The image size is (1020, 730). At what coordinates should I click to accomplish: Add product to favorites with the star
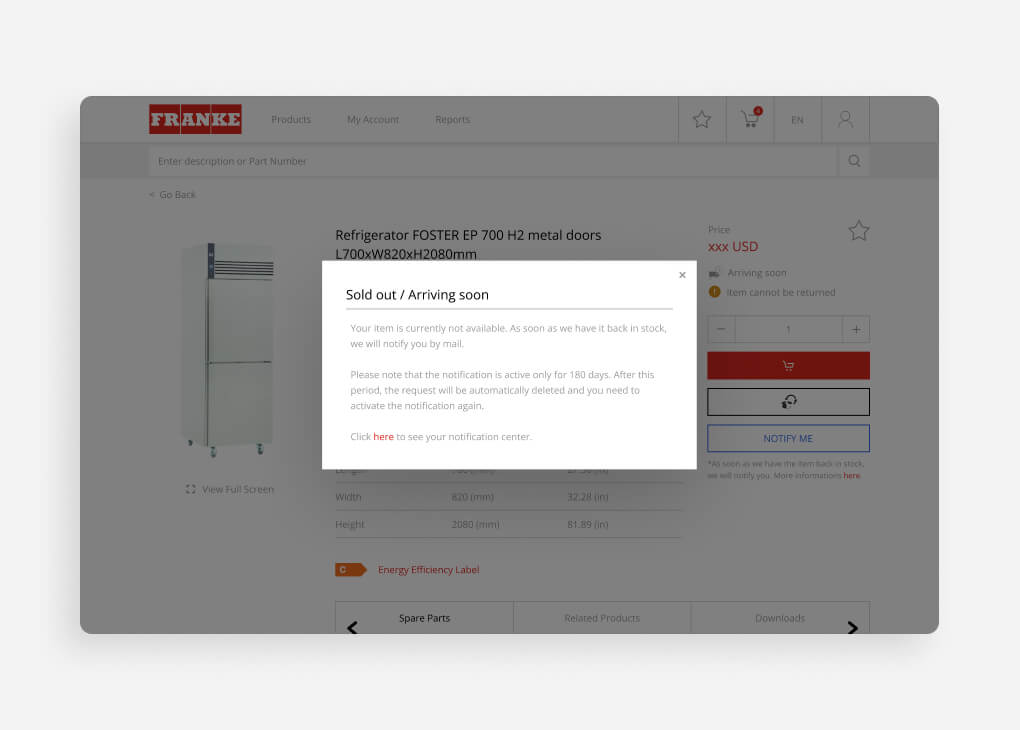point(859,231)
